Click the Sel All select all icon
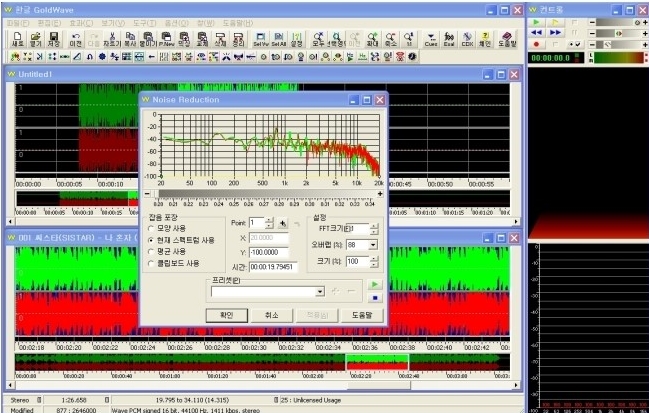This screenshot has height=413, width=649. coord(279,39)
